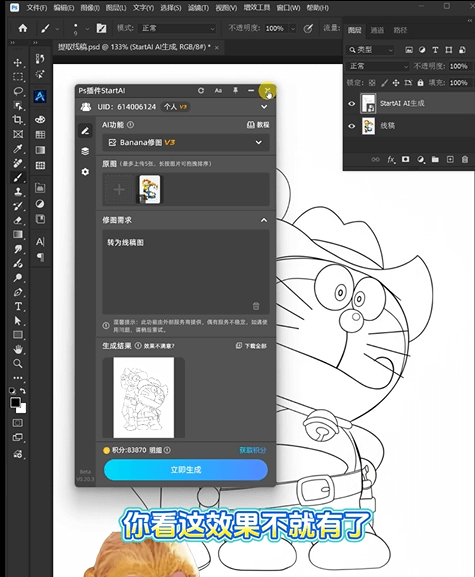The height and width of the screenshot is (577, 475).
Task: Toggle lock all padlock icon
Action: (x=420, y=83)
